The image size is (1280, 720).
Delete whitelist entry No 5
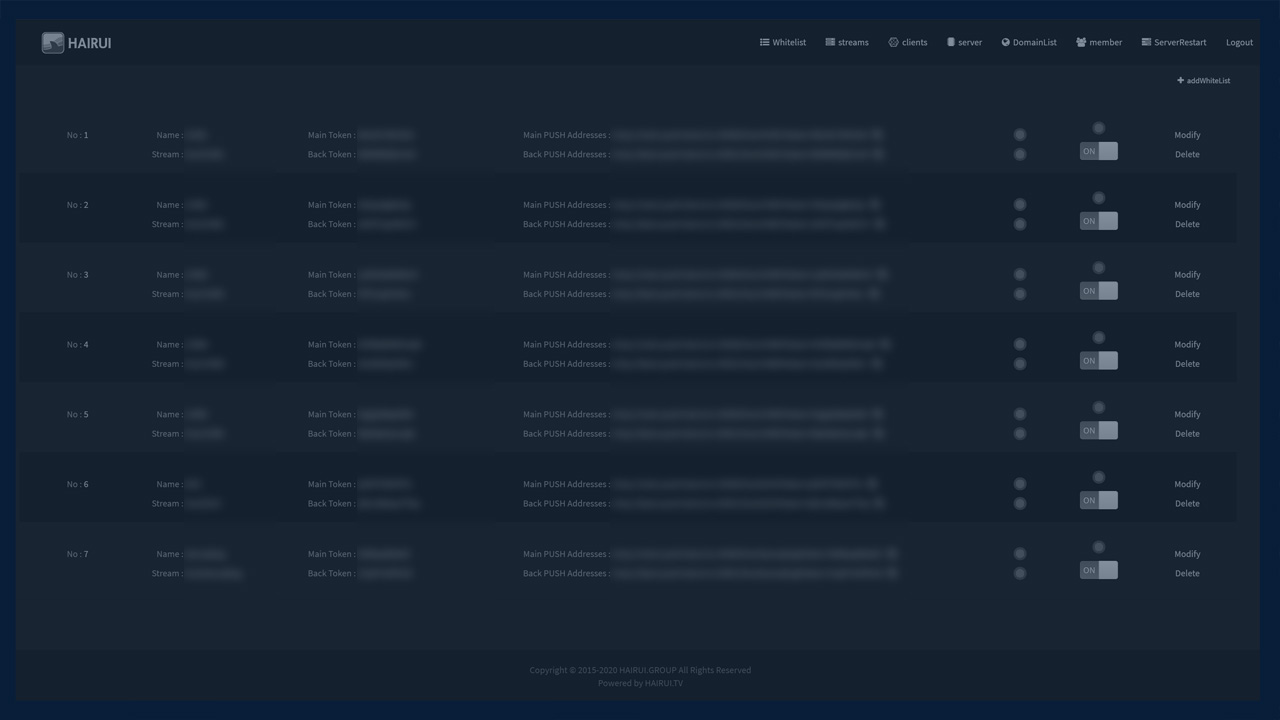click(x=1187, y=434)
